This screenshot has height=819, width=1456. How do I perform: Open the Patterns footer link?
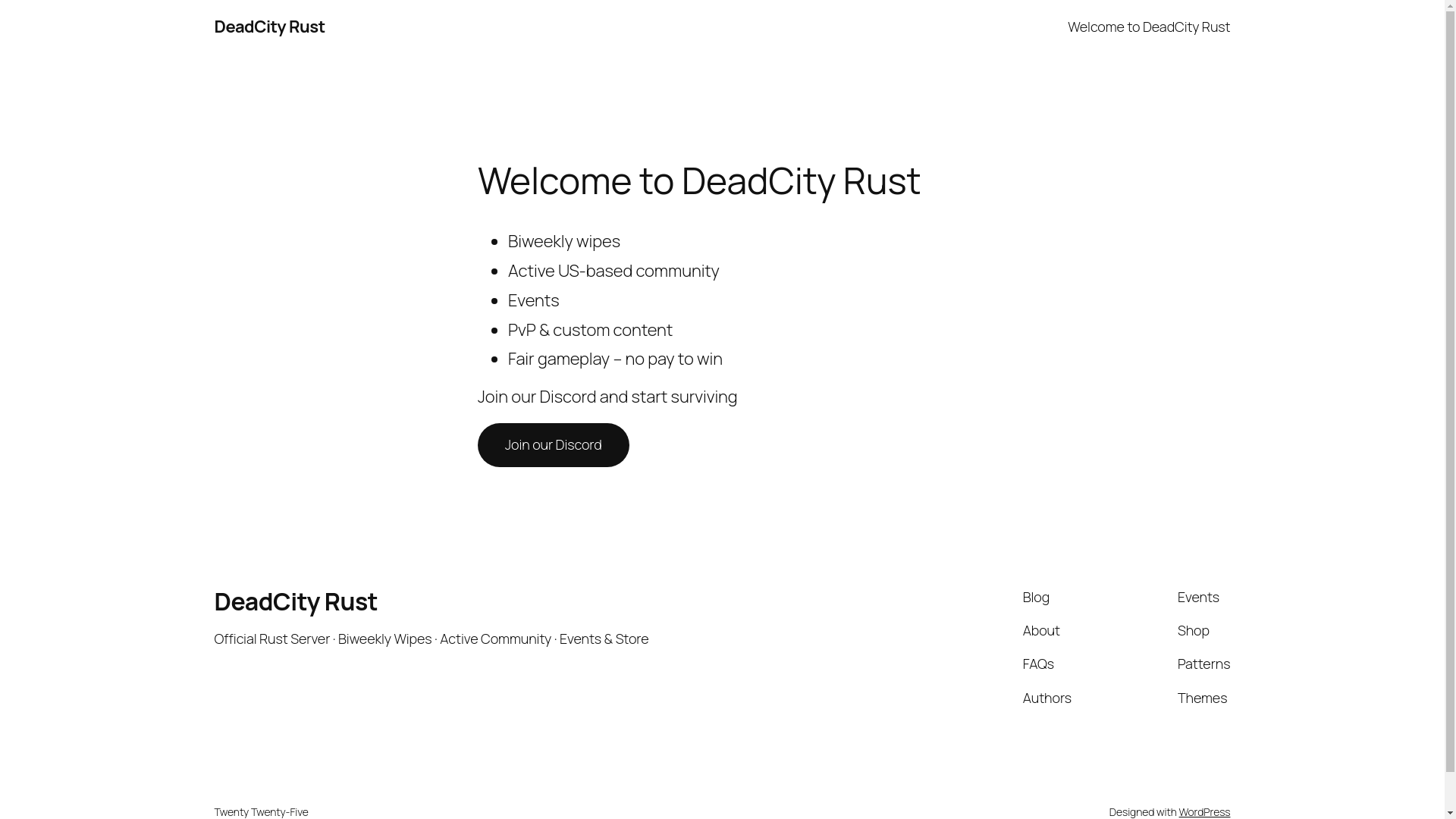[1203, 664]
